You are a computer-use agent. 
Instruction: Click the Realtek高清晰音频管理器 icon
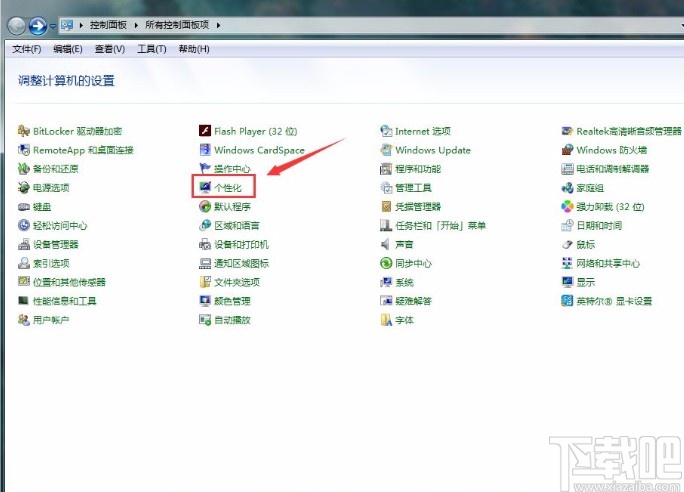(567, 131)
